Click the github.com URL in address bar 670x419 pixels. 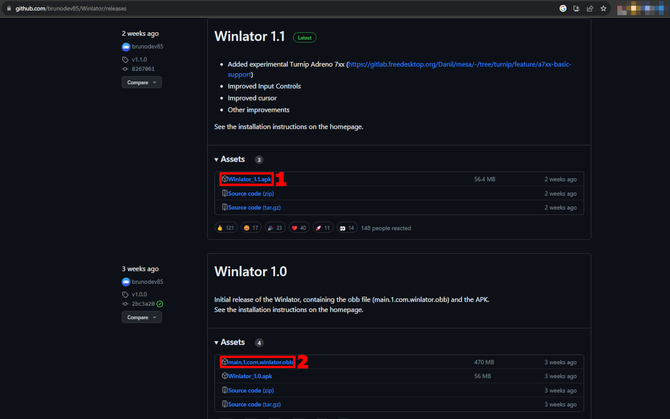coord(71,9)
